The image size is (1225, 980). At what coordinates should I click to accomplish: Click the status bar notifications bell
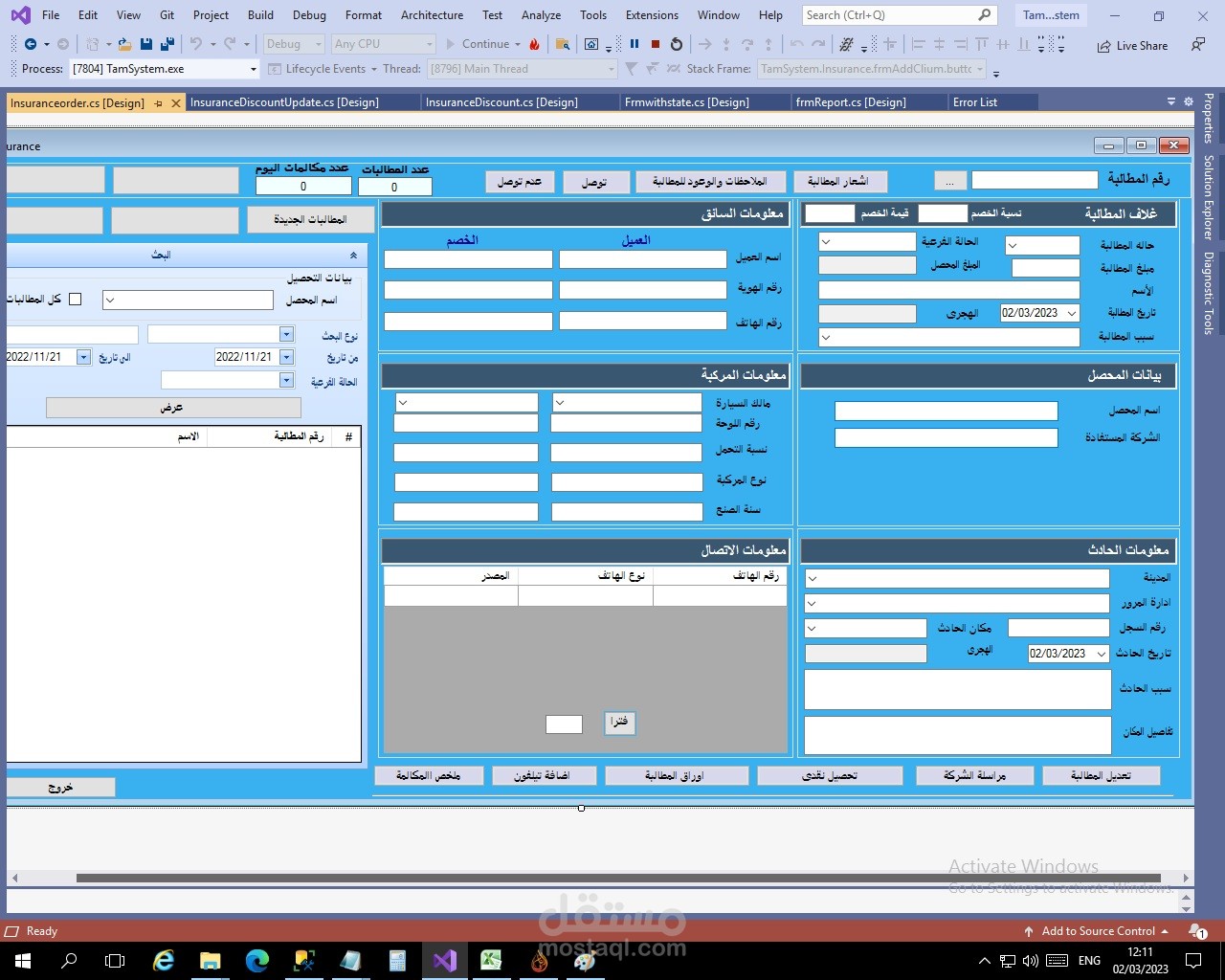click(1197, 931)
